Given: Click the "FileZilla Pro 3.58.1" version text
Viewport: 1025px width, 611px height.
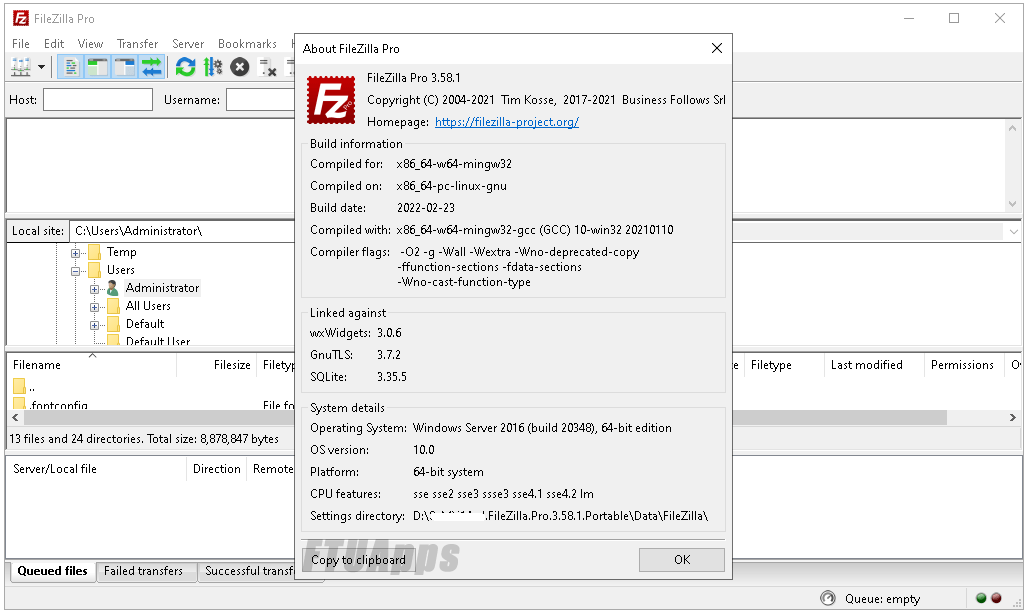Looking at the screenshot, I should click(414, 78).
